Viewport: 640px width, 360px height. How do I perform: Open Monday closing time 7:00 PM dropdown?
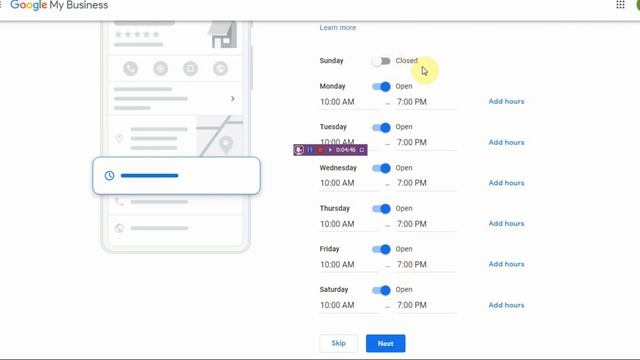[426, 102]
